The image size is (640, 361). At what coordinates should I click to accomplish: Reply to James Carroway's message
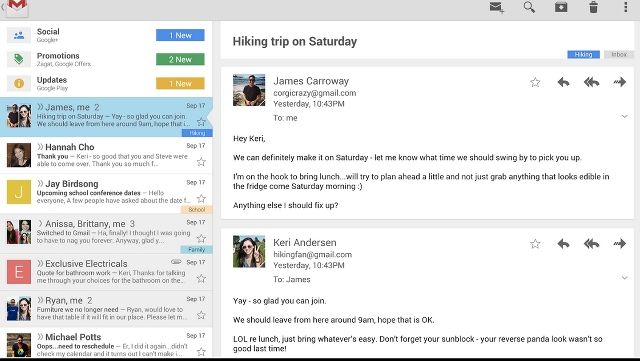563,82
